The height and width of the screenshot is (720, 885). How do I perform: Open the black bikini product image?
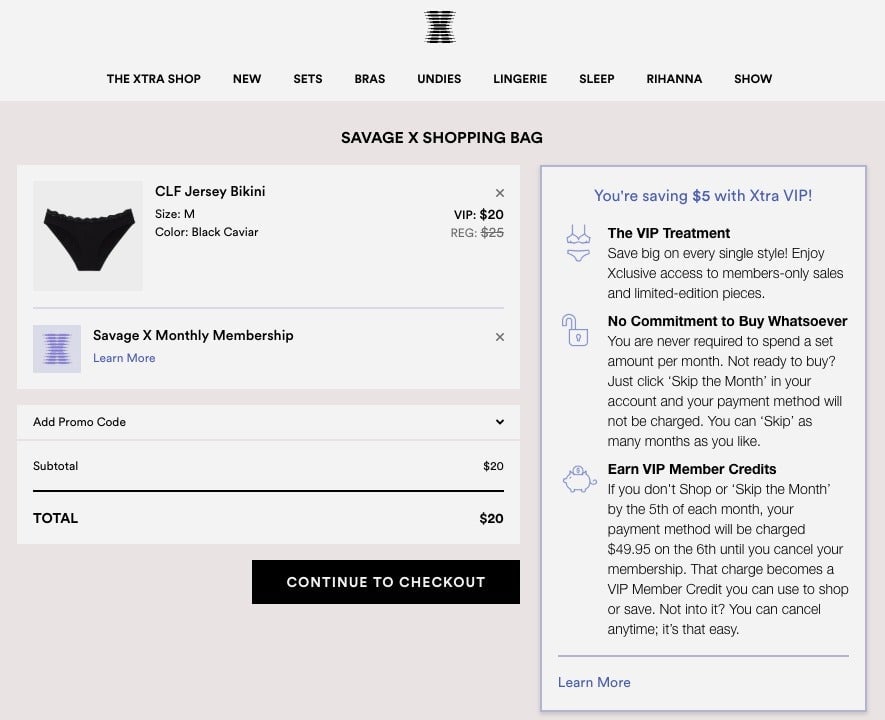pyautogui.click(x=88, y=236)
